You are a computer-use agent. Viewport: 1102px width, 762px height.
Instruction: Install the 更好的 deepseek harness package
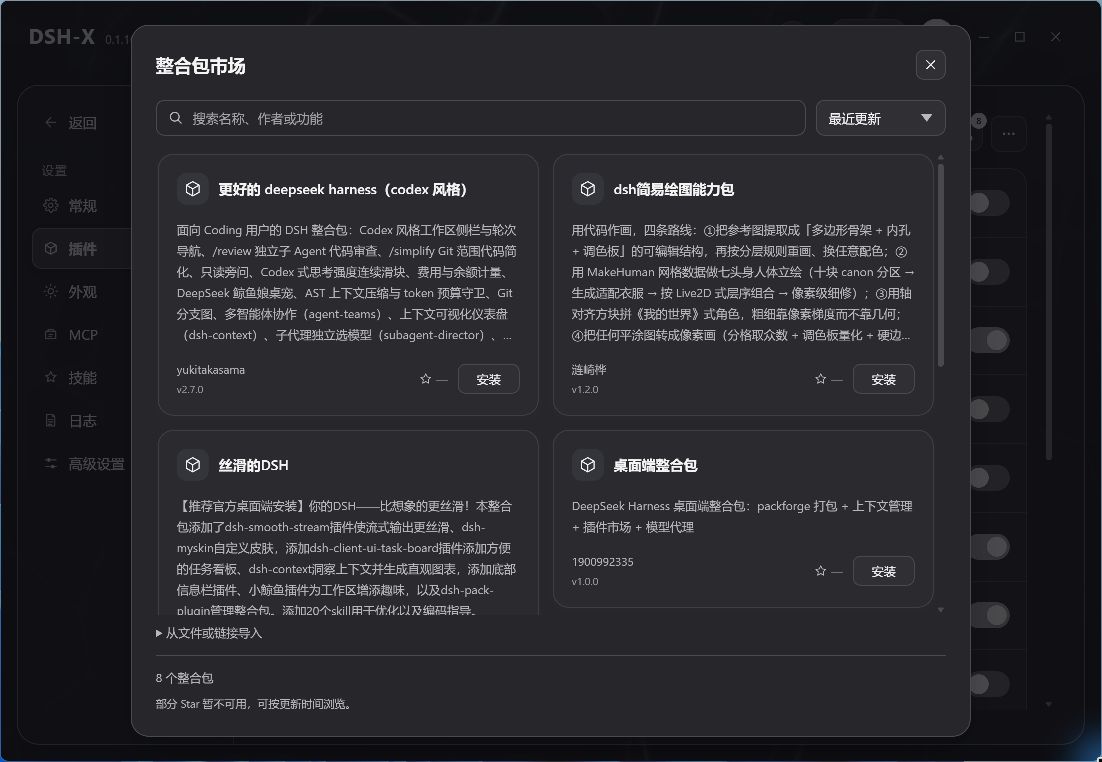point(488,380)
